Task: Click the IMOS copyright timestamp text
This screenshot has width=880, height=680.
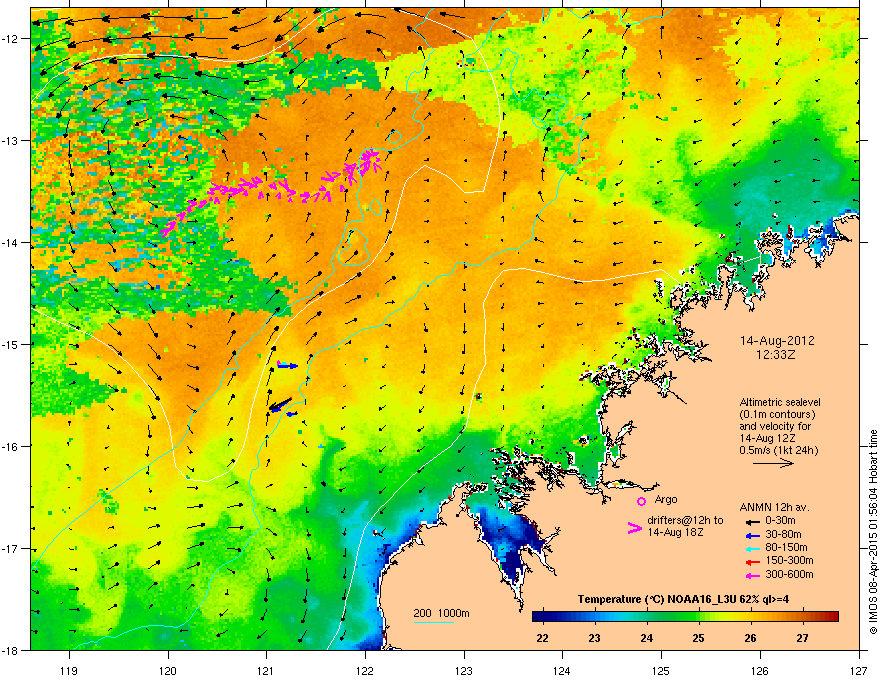Action: click(x=873, y=532)
